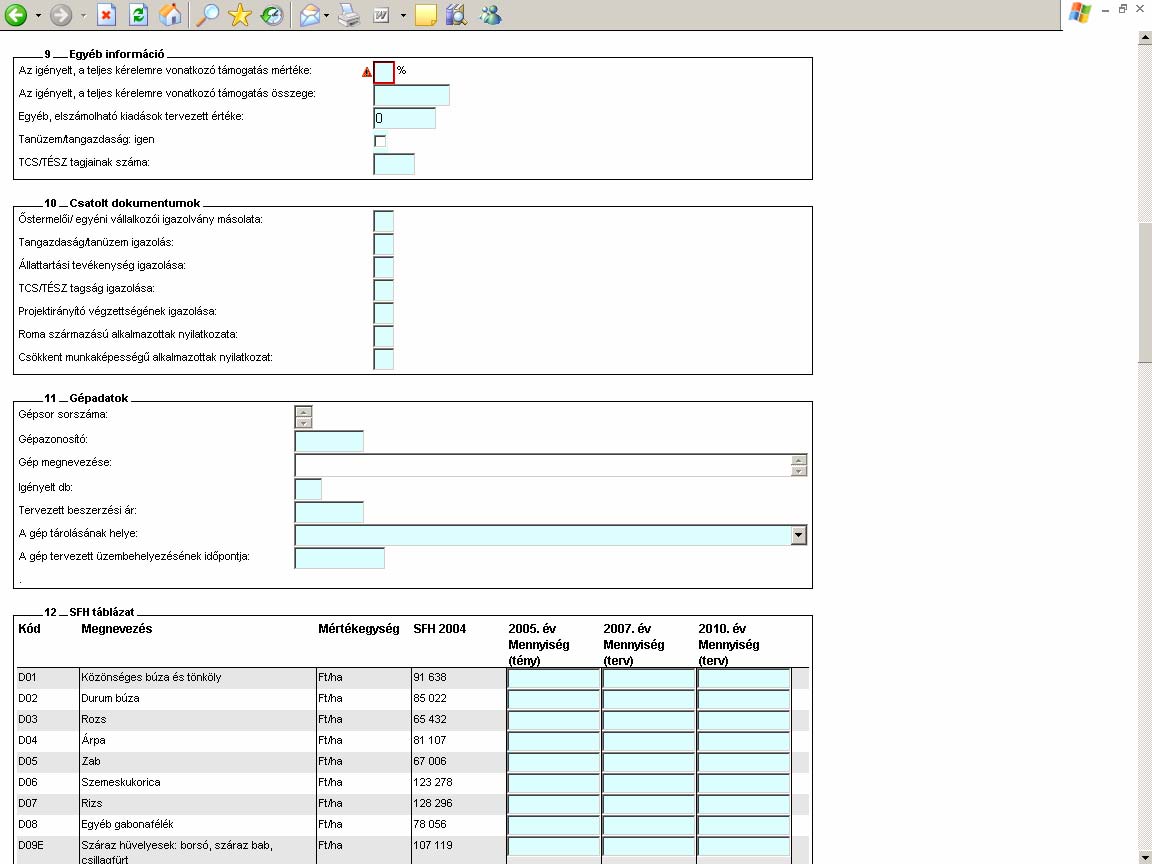Check the Tangazdaság/tanüzem igazolás box
1152x864 pixels.
pos(384,244)
